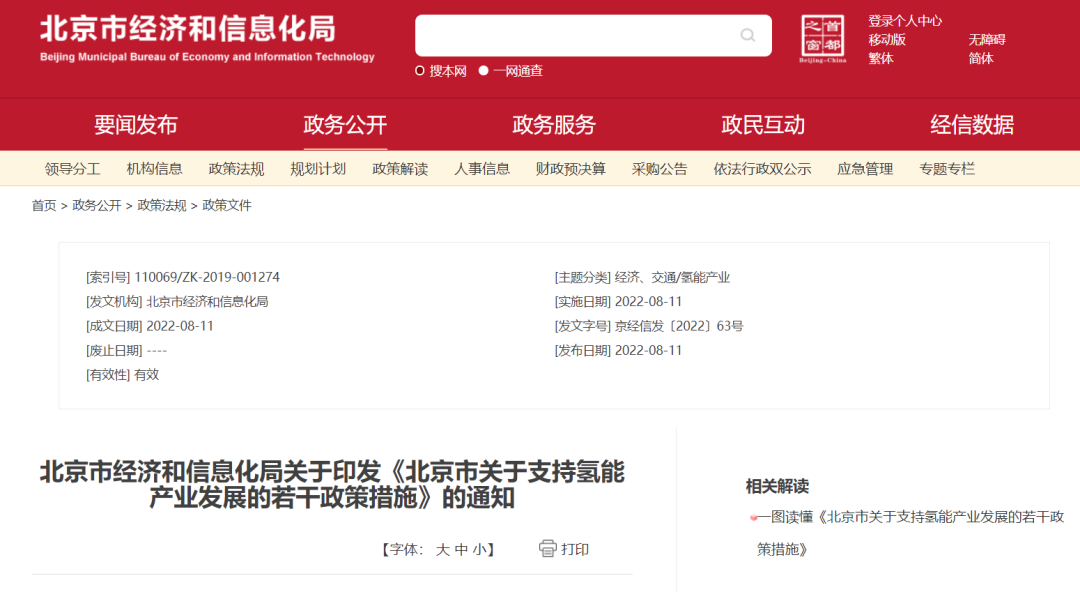Click the 北京市经济和信息化局 site logo title
Viewport: 1080px width, 592px height.
coord(188,30)
